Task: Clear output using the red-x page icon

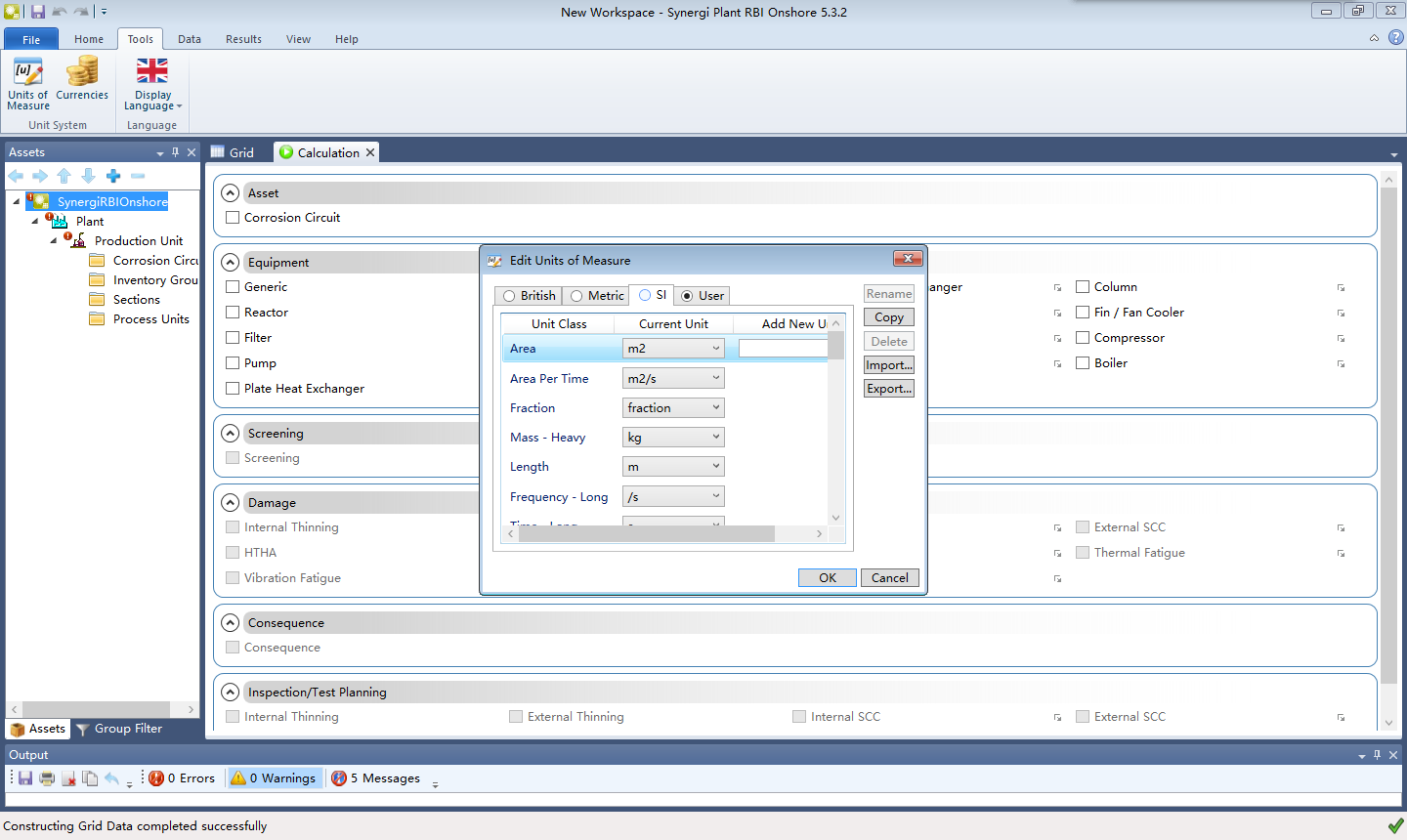Action: pos(68,778)
